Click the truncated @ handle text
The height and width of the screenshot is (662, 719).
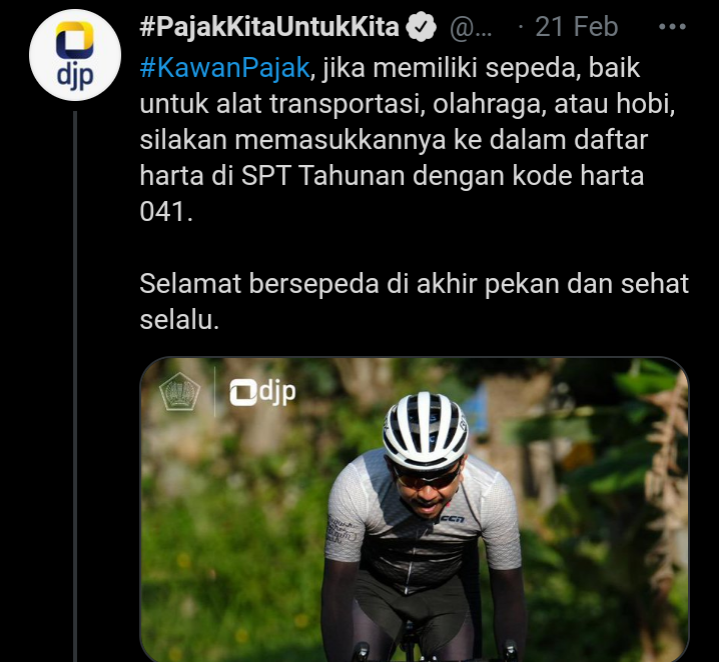(470, 28)
